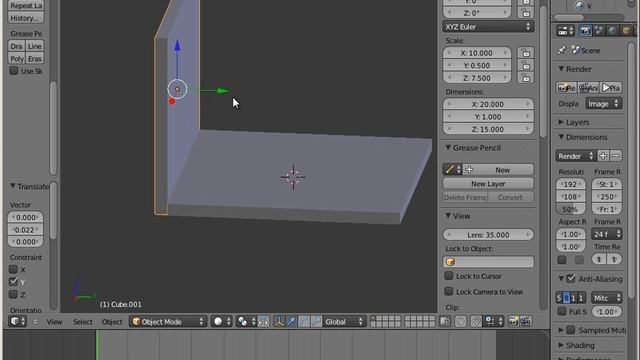Collapse the View panel
The height and width of the screenshot is (360, 640).
(448, 216)
